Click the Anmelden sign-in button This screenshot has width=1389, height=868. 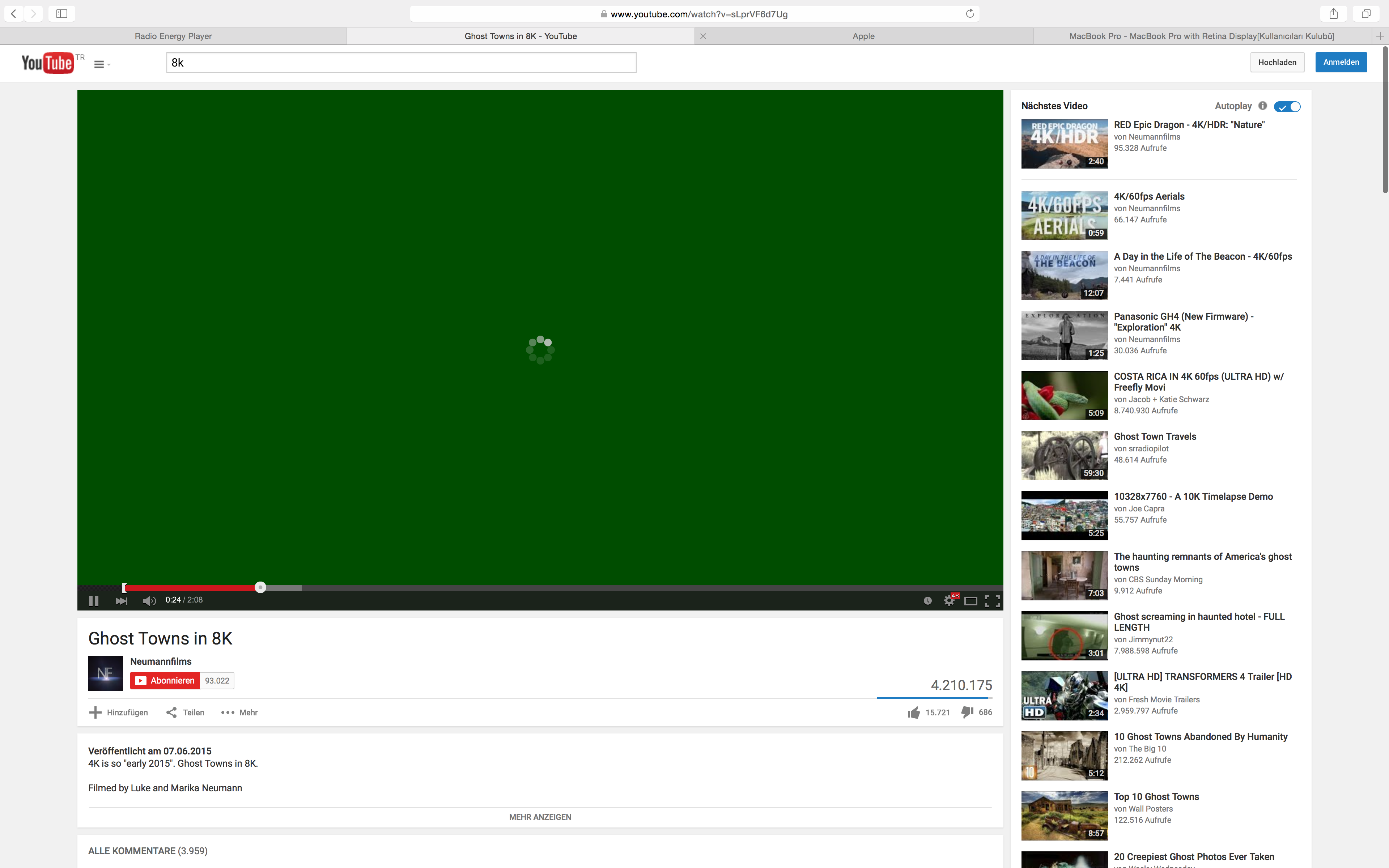point(1341,62)
